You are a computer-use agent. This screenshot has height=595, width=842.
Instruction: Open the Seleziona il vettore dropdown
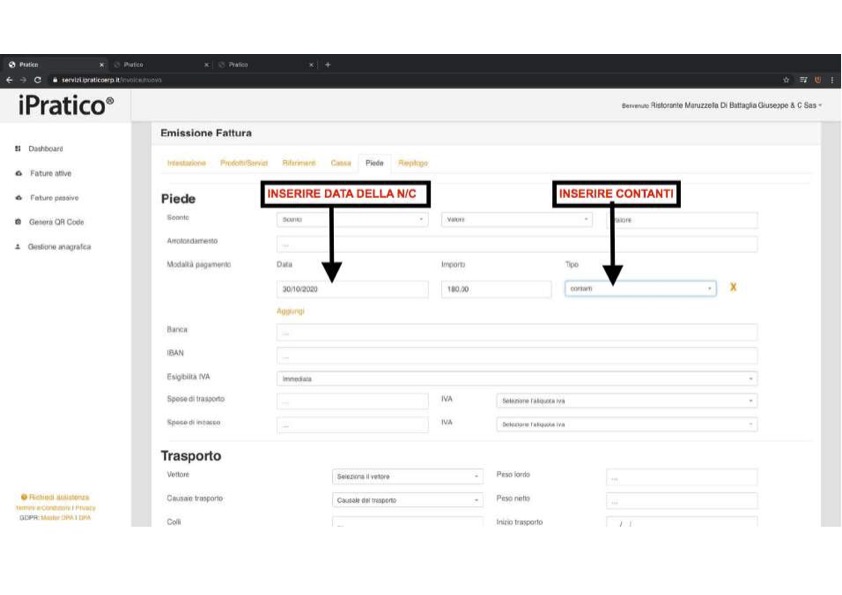(408, 477)
